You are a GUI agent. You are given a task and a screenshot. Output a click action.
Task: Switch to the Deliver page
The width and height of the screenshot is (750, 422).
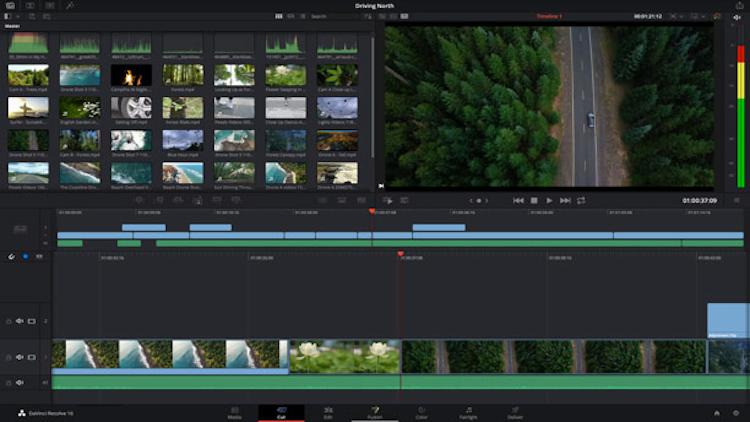pos(515,413)
